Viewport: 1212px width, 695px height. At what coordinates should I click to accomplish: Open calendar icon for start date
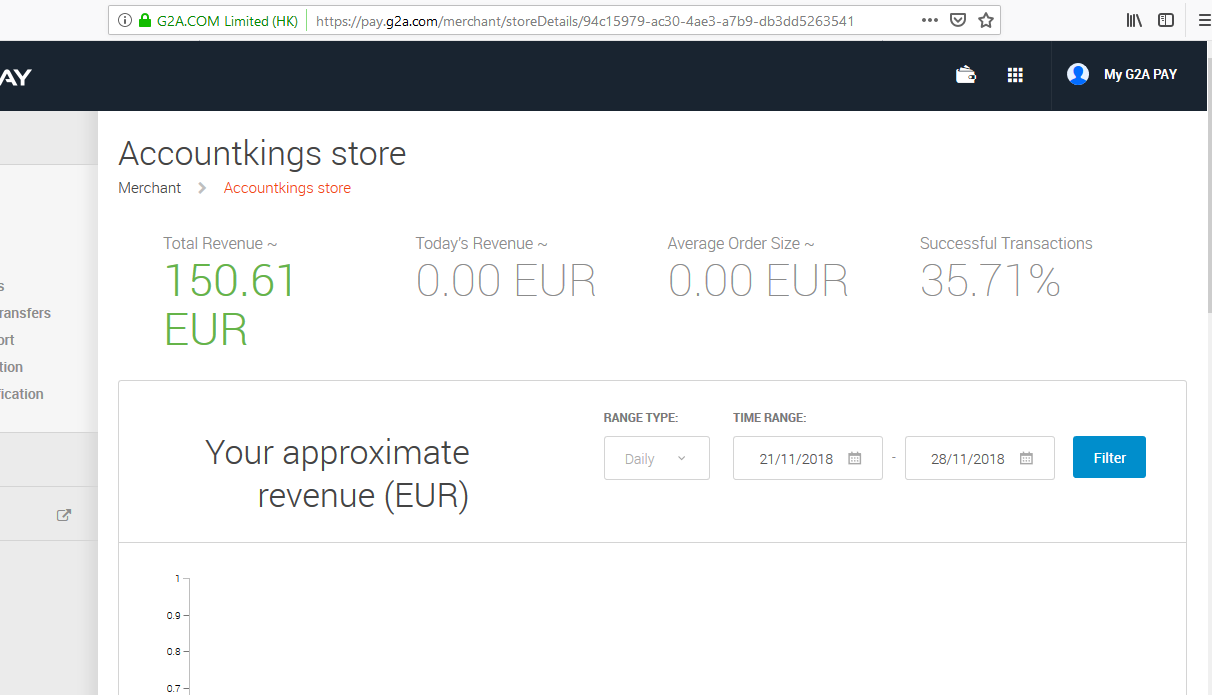click(855, 459)
